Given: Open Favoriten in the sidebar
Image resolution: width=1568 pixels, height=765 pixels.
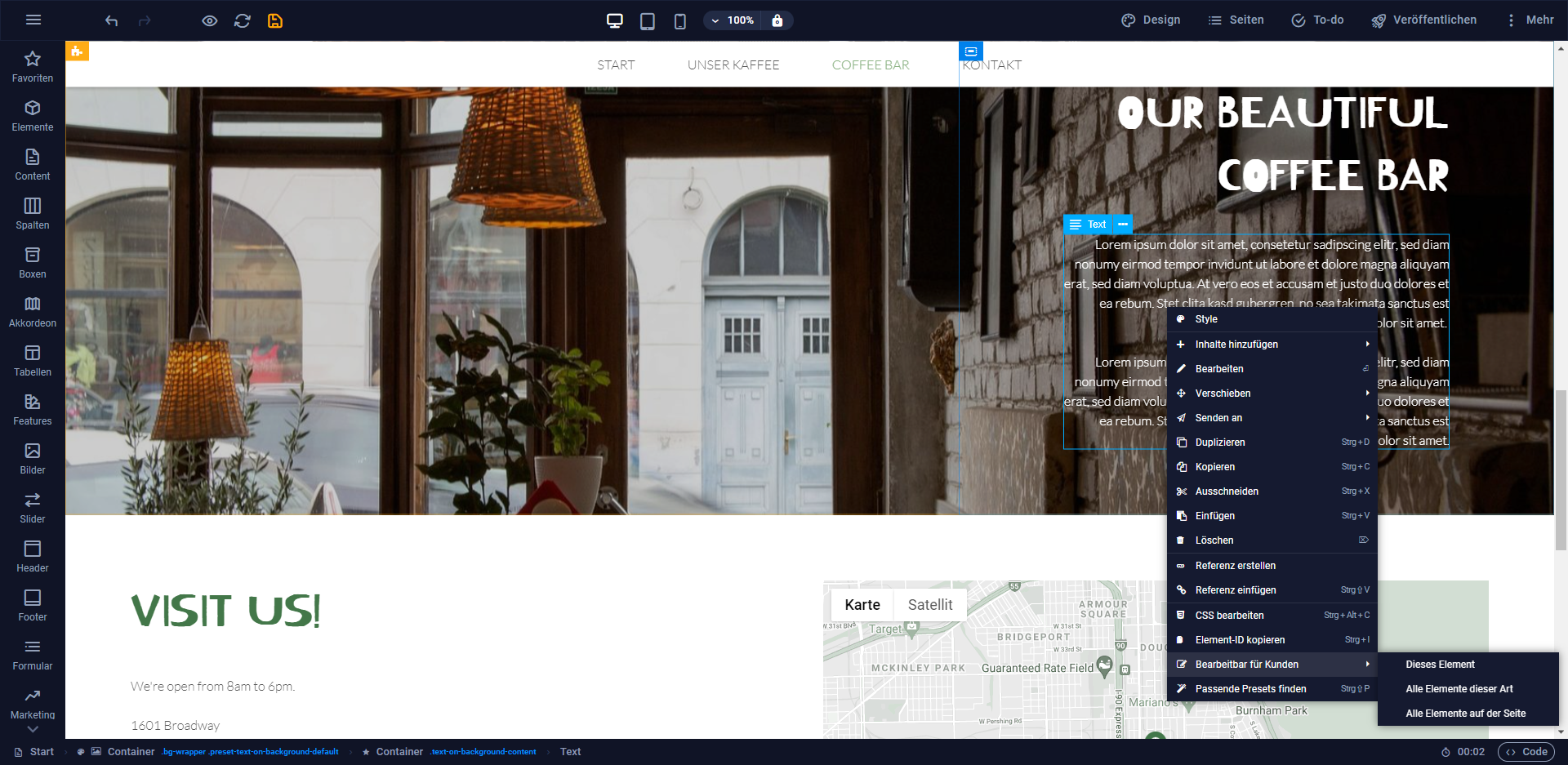Looking at the screenshot, I should (x=33, y=66).
